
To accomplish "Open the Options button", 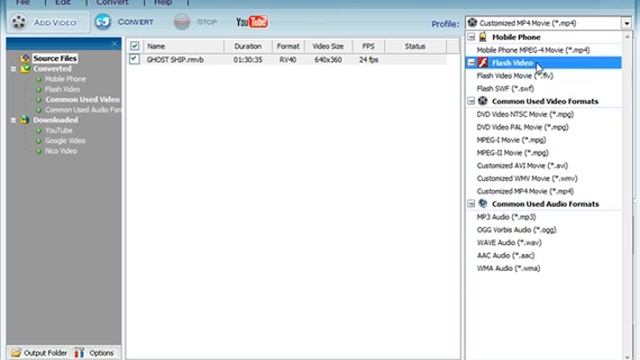I will coord(95,353).
